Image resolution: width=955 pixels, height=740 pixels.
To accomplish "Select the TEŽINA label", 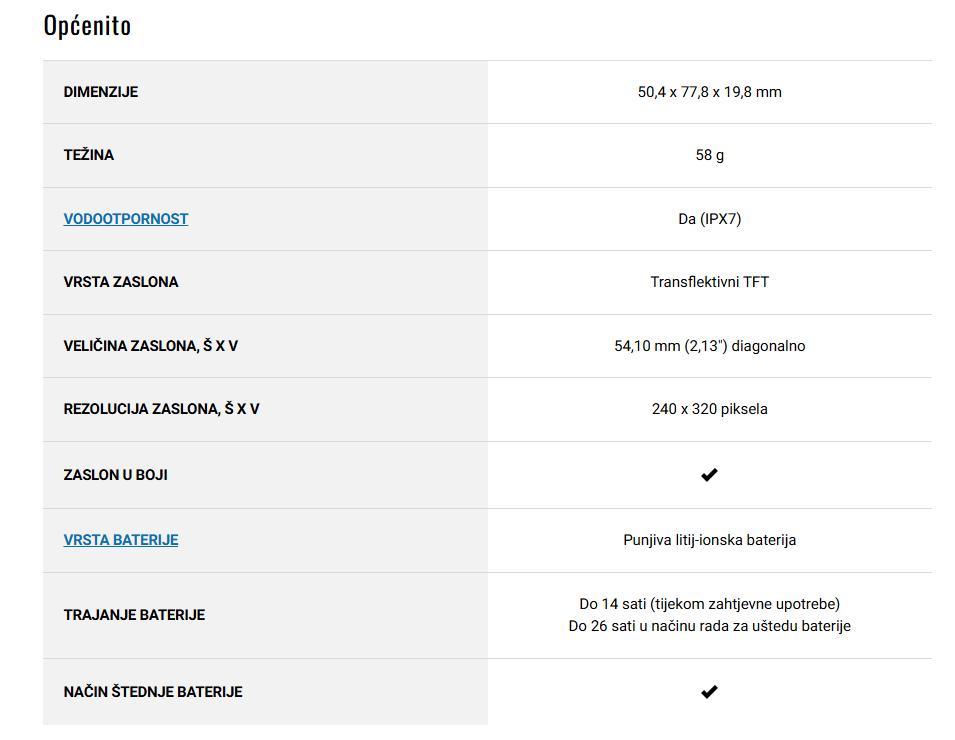I will pos(88,155).
